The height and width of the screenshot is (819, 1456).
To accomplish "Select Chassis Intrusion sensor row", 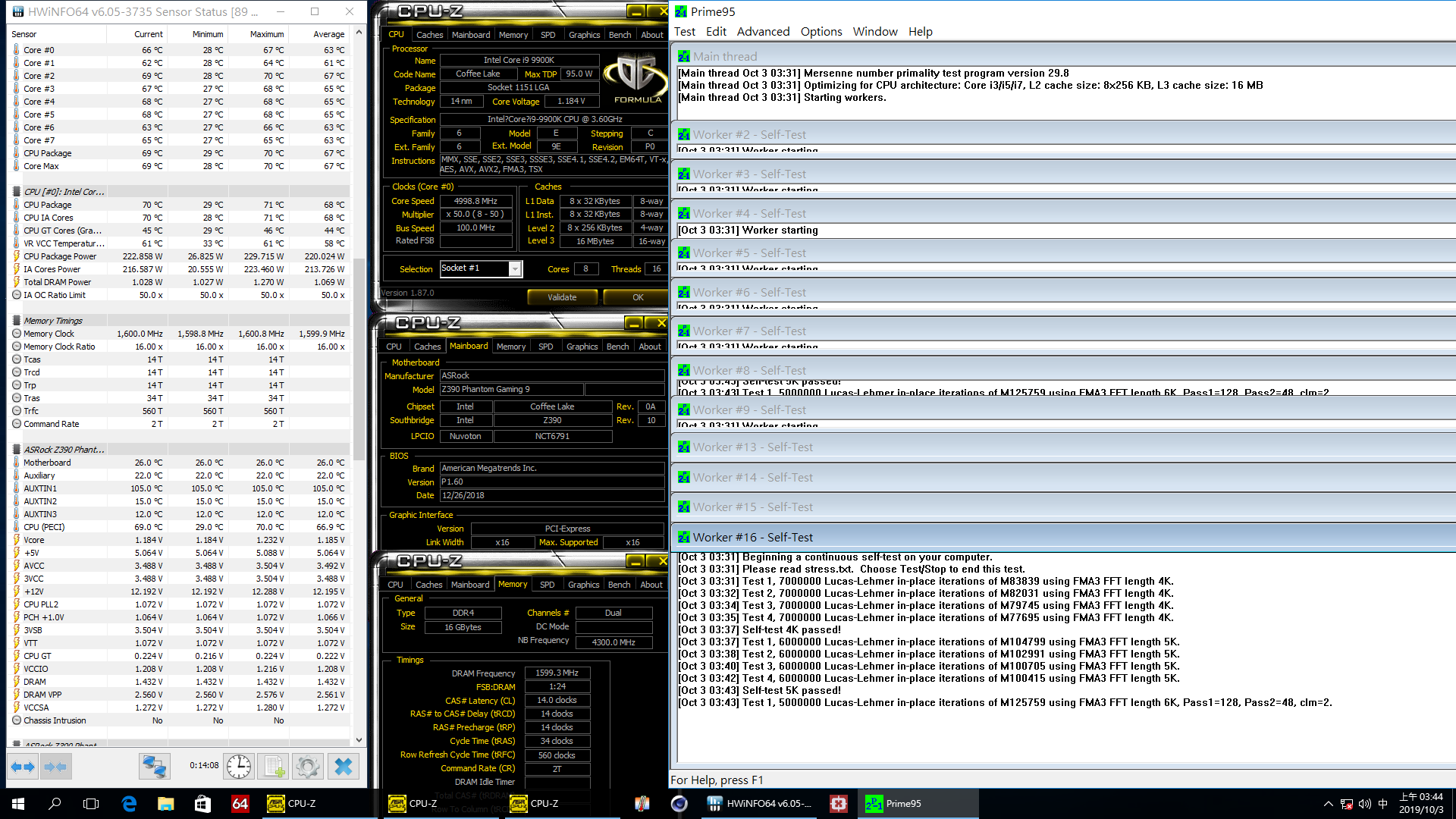I will tap(179, 720).
